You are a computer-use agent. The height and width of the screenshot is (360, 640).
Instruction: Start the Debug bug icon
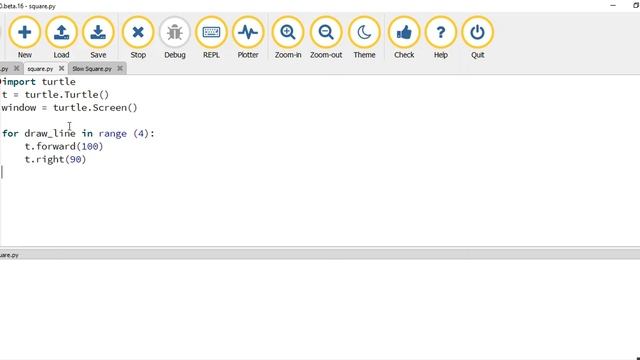pyautogui.click(x=175, y=38)
